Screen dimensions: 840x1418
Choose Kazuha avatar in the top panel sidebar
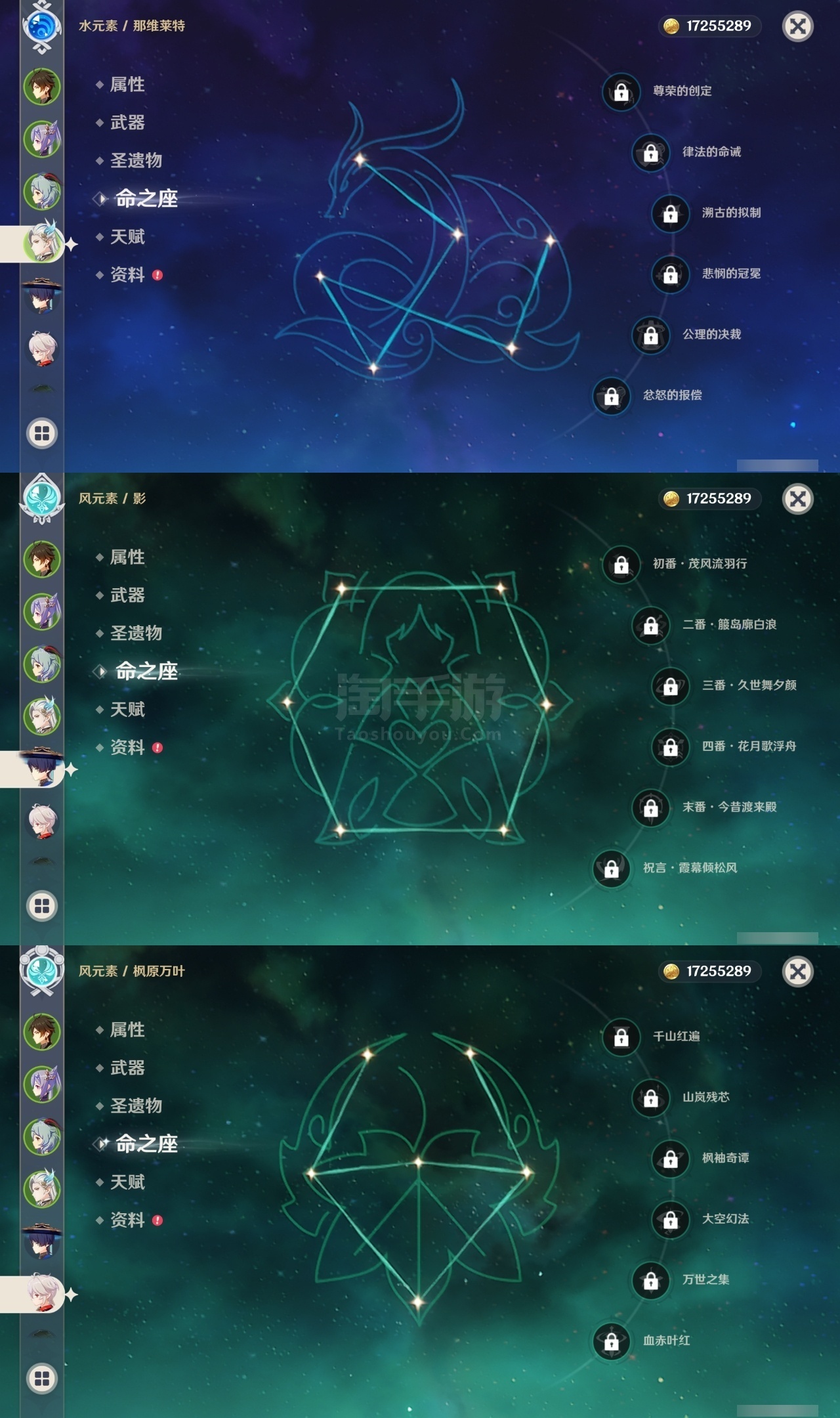tap(42, 349)
